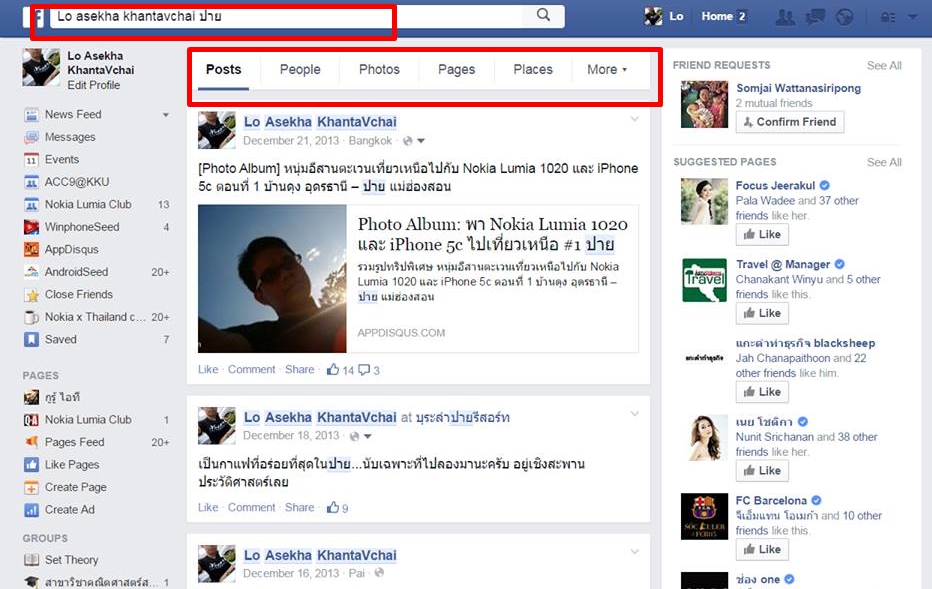Confirm Friend request from Somjai Wattanasiripong
Image resolution: width=932 pixels, height=589 pixels.
click(x=790, y=122)
